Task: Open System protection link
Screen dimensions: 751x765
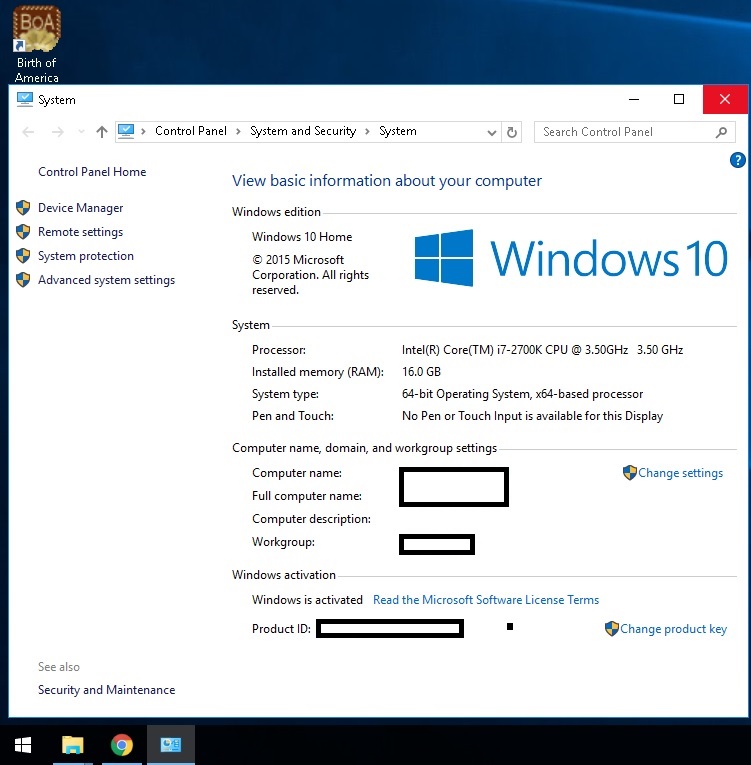Action: point(86,256)
